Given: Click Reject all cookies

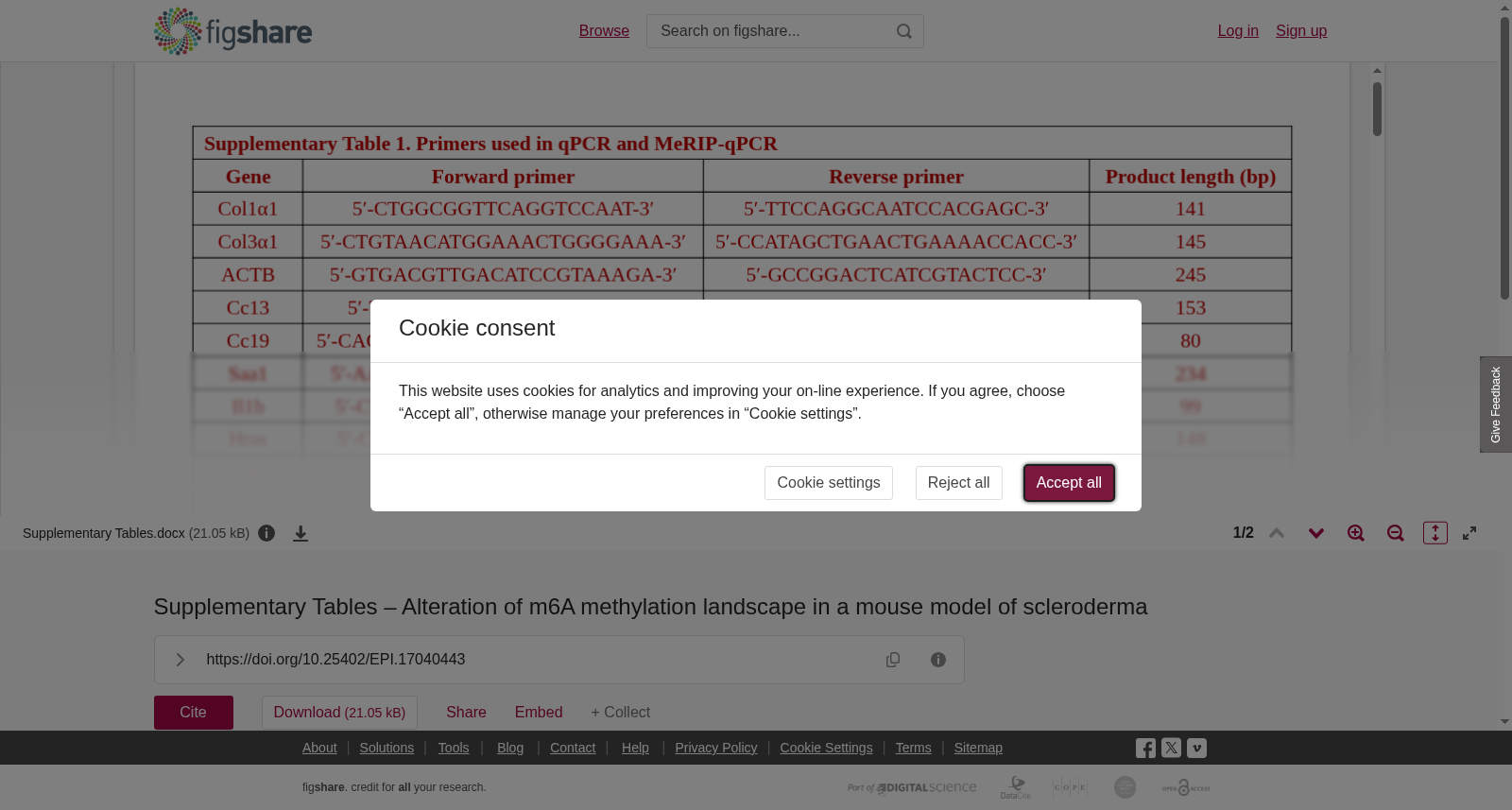Looking at the screenshot, I should 958,483.
